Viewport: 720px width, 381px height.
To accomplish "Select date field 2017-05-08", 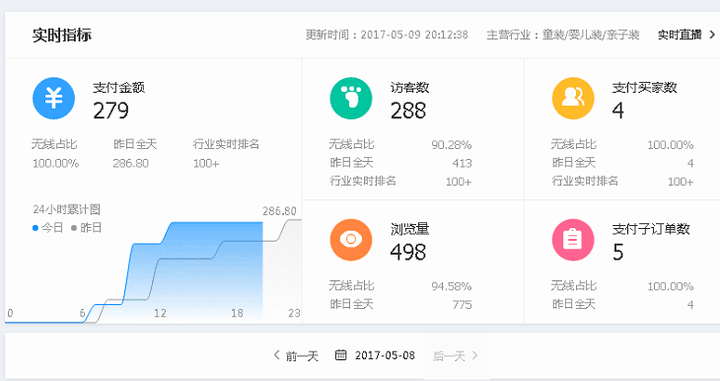I will coord(385,355).
